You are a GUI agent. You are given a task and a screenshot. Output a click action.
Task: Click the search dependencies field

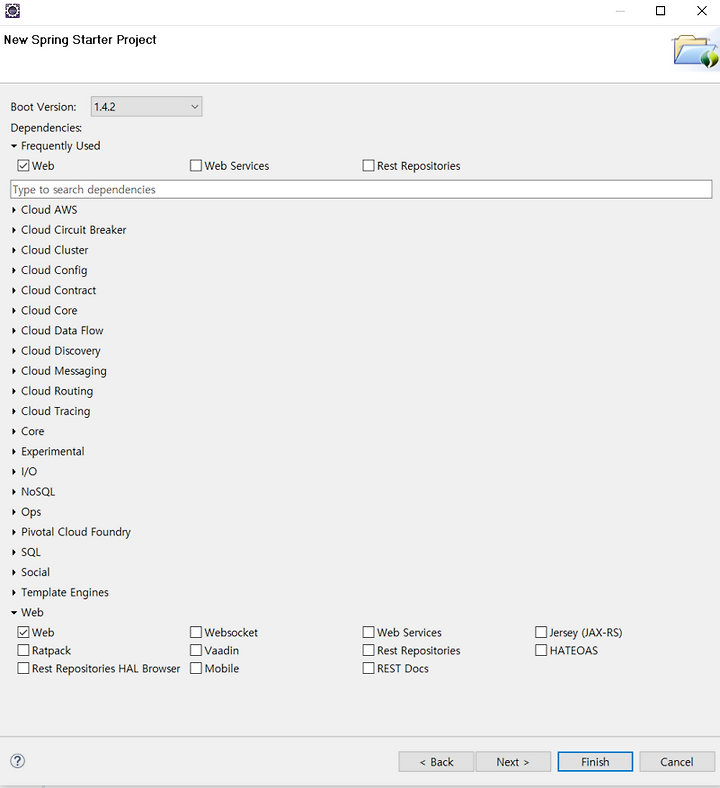pyautogui.click(x=361, y=189)
